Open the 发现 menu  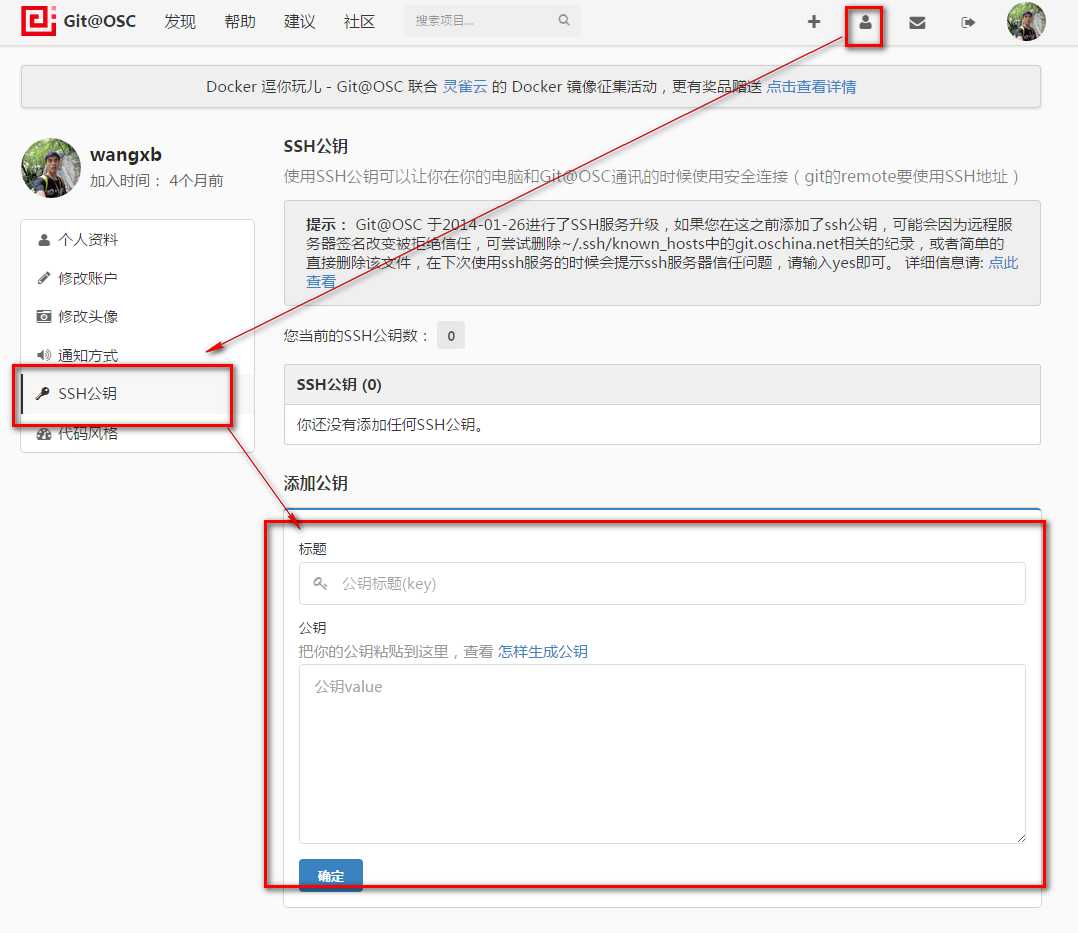click(x=180, y=21)
